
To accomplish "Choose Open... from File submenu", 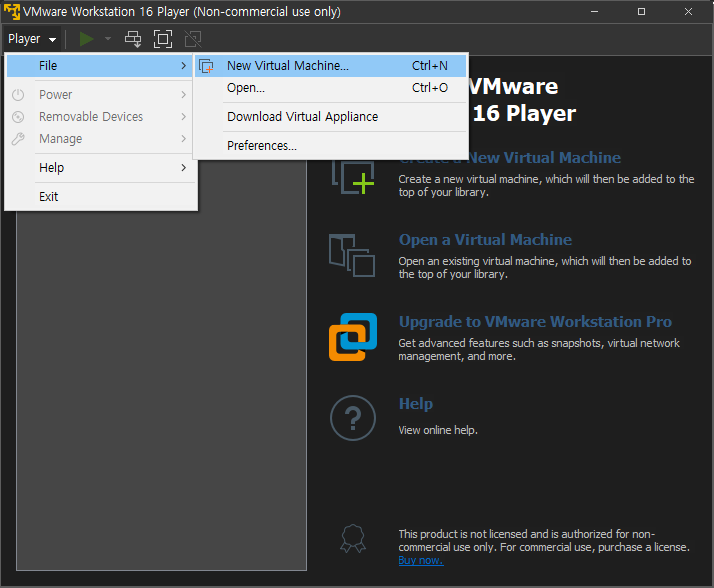I will [331, 87].
